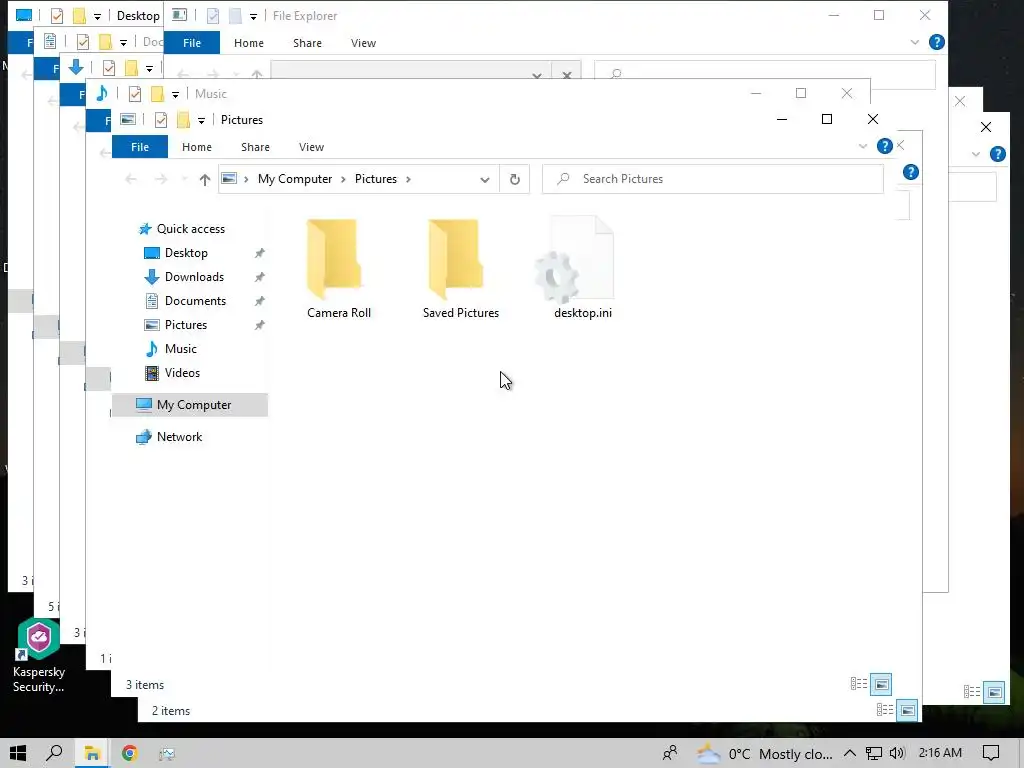Open Pictures in Quick access
This screenshot has width=1024, height=768.
click(x=185, y=325)
